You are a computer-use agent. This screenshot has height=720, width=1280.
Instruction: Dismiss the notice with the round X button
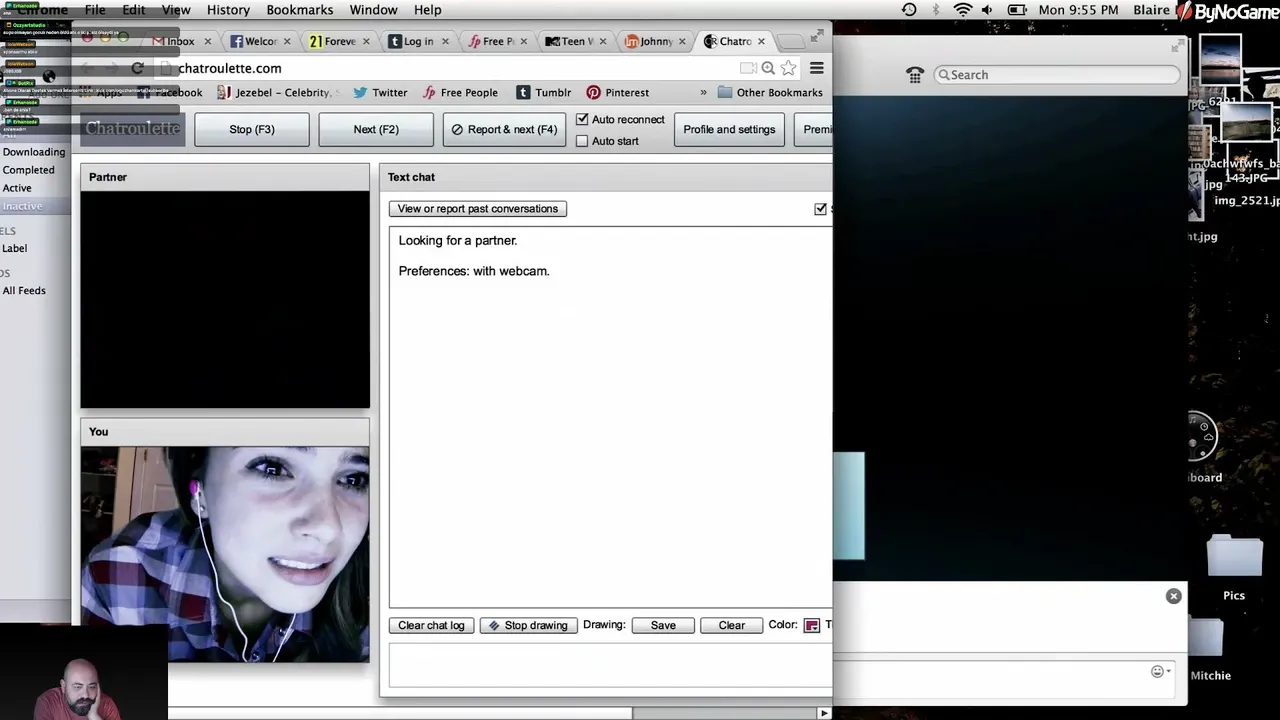[x=1173, y=596]
